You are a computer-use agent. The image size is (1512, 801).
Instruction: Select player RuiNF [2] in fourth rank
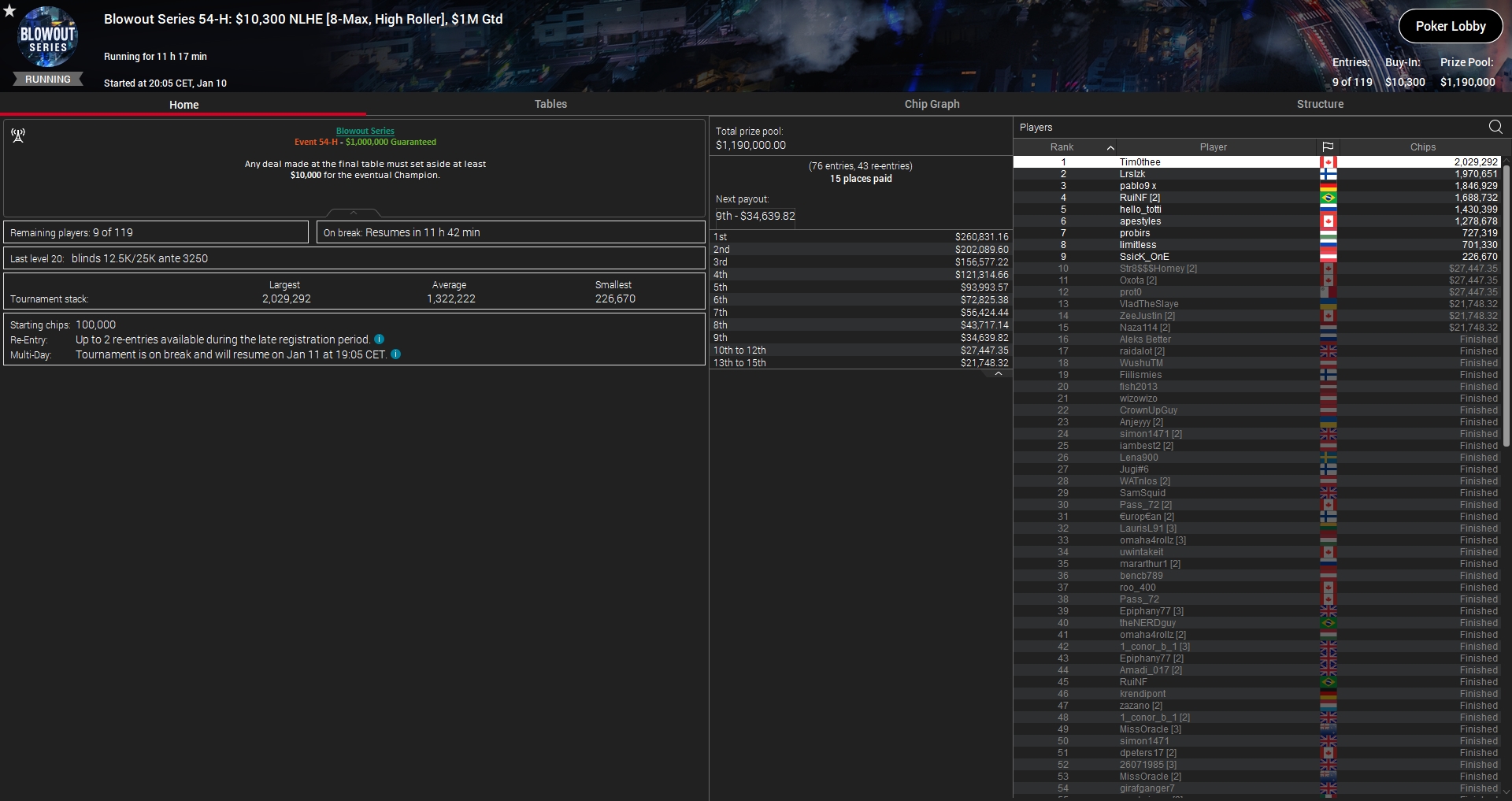click(x=1258, y=198)
